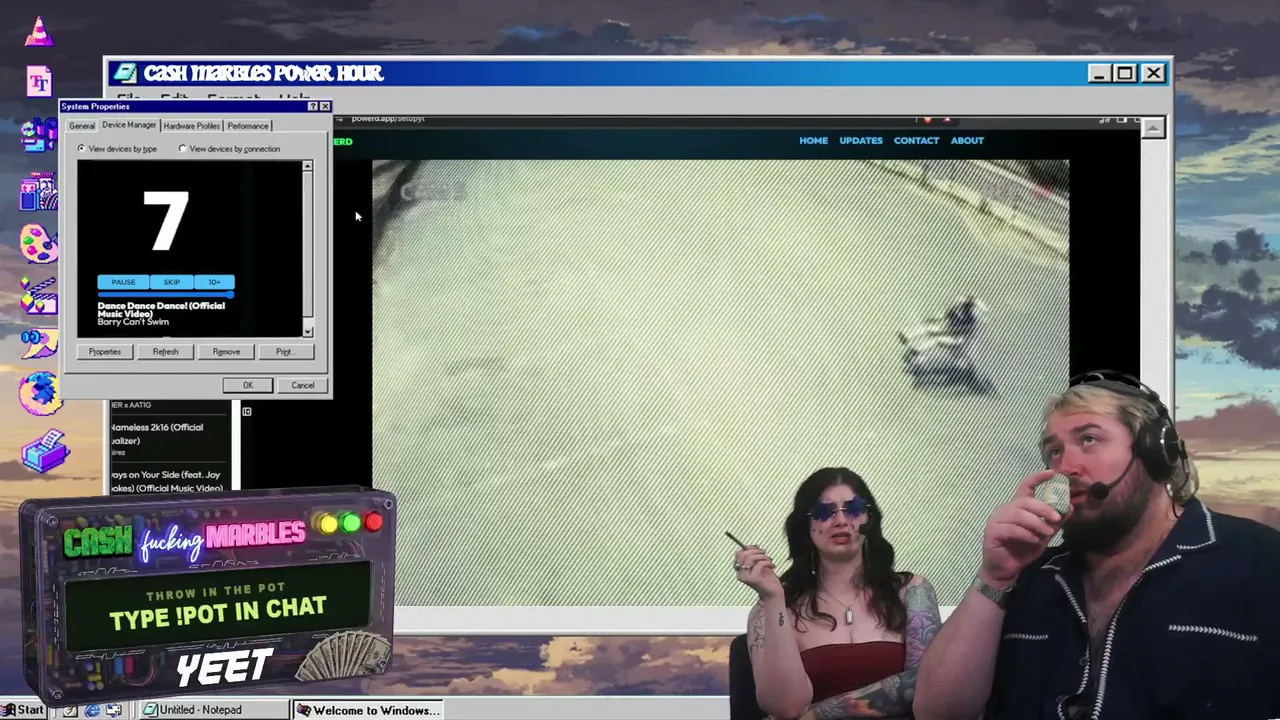The height and width of the screenshot is (720, 1280).
Task: Switch to the Performance tab
Action: (247, 126)
